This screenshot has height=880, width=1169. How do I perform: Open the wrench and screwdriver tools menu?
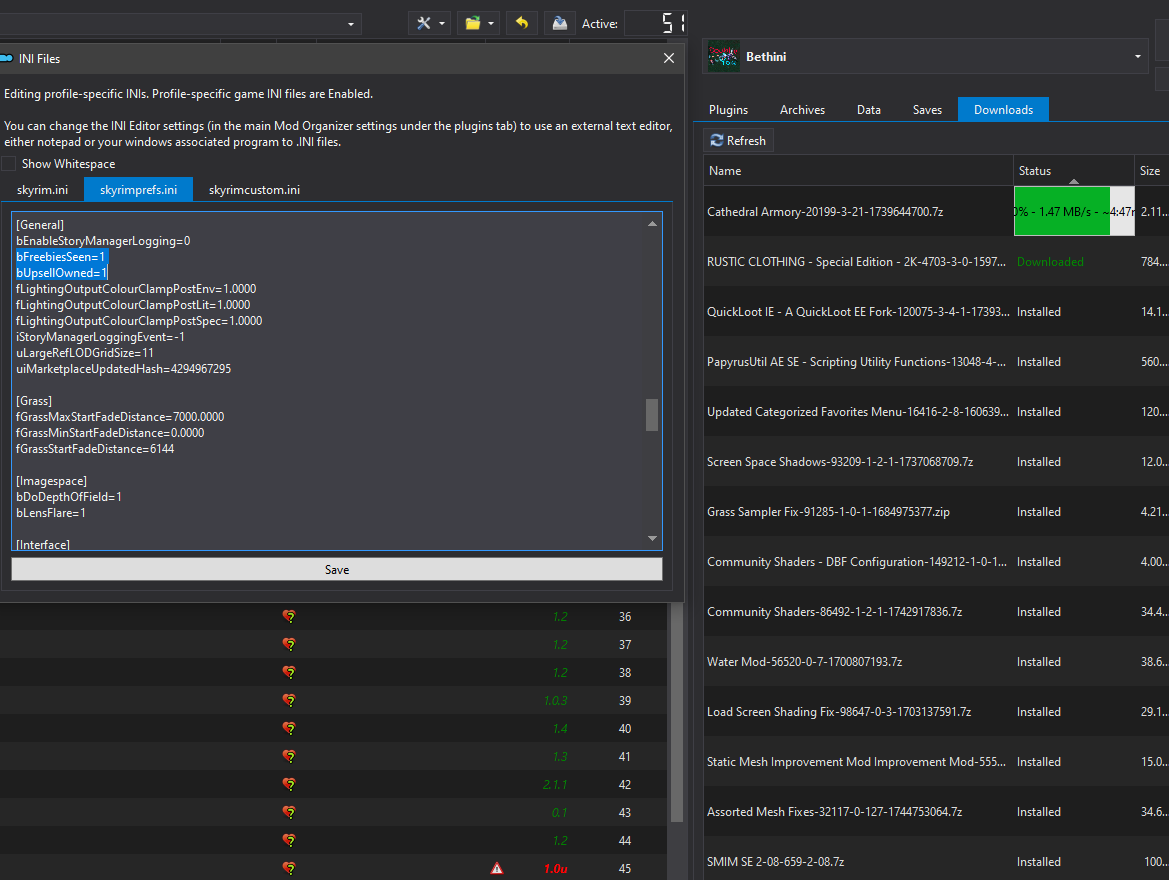pos(424,23)
